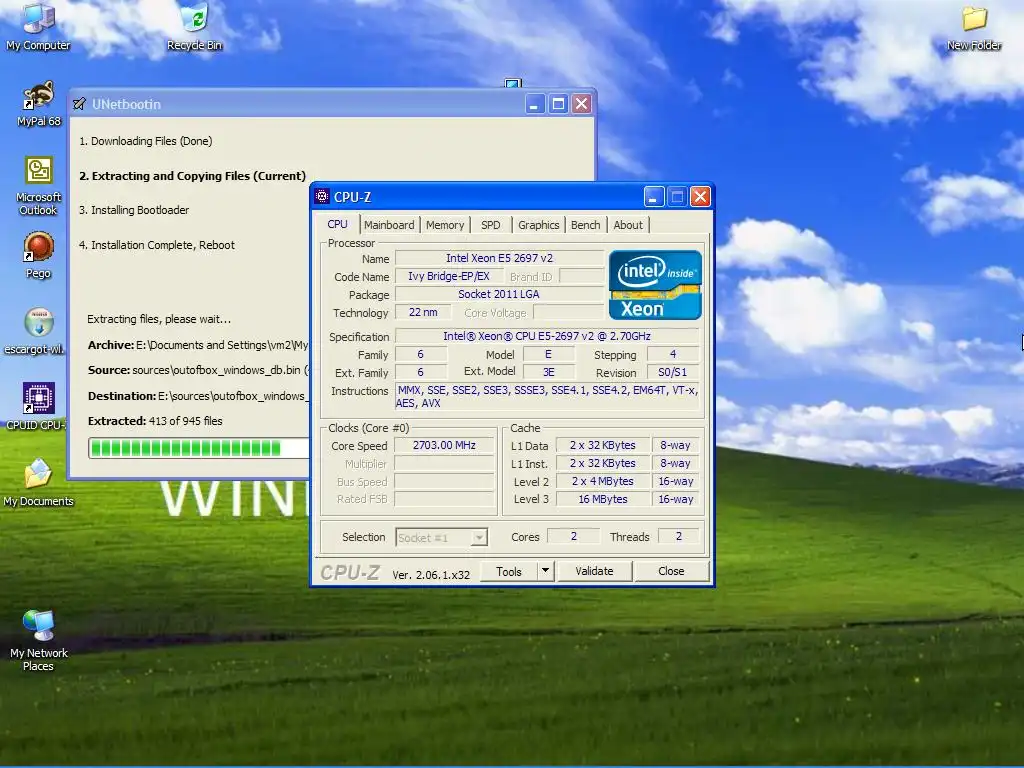Viewport: 1024px width, 768px height.
Task: Click the Ext. Model 3E value
Action: point(549,372)
